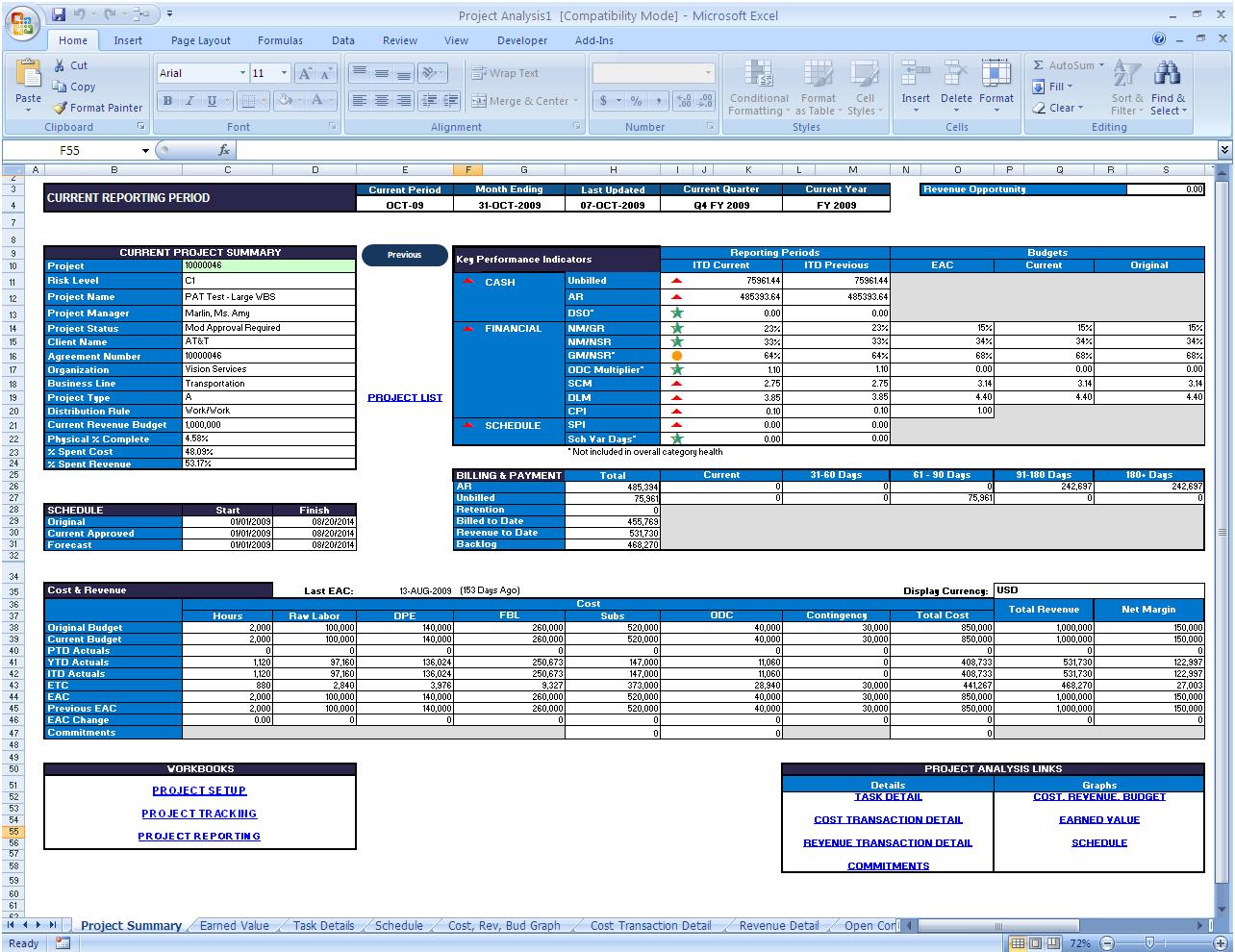
Task: Open the font name dropdown
Action: pos(243,72)
